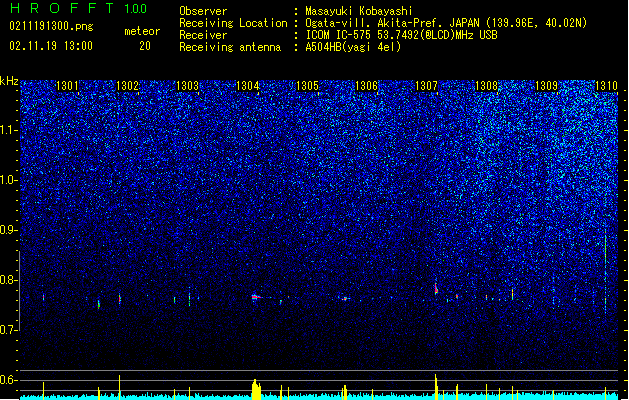Click time marker 1310
Viewport: 629px width, 400px height.
(606, 85)
